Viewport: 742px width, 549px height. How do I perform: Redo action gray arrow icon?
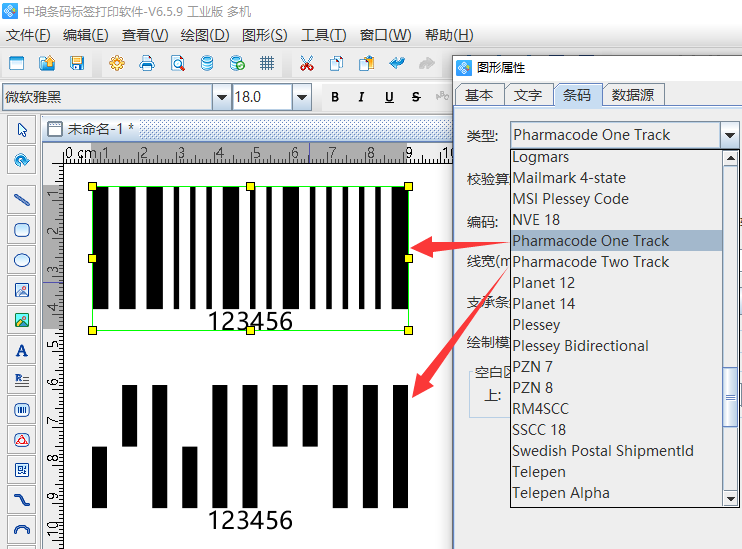click(x=427, y=63)
